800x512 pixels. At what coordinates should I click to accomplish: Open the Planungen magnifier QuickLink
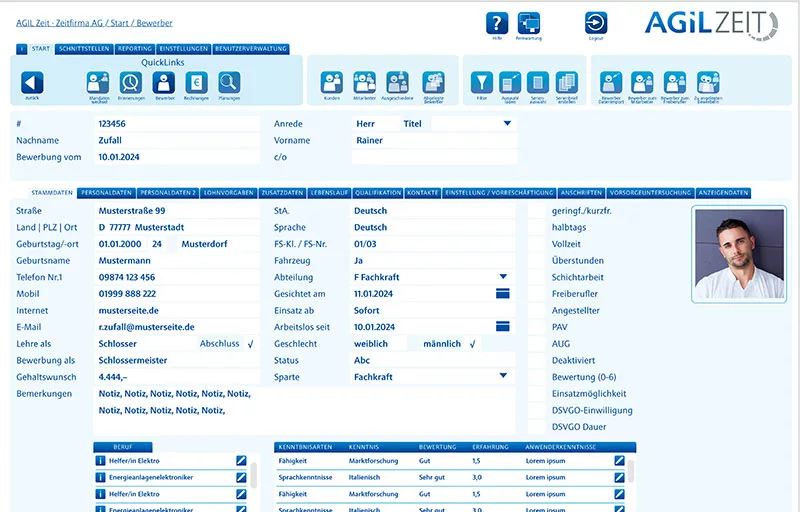point(229,83)
